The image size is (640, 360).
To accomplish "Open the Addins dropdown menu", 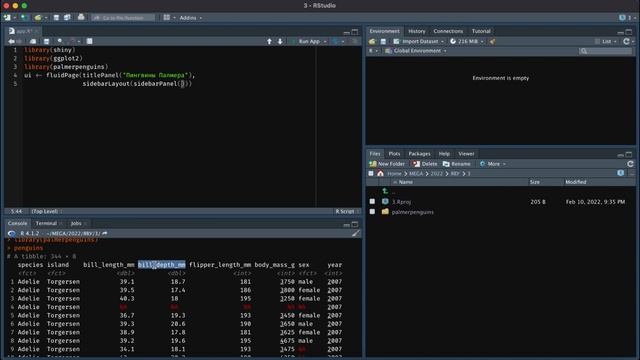I will point(191,18).
